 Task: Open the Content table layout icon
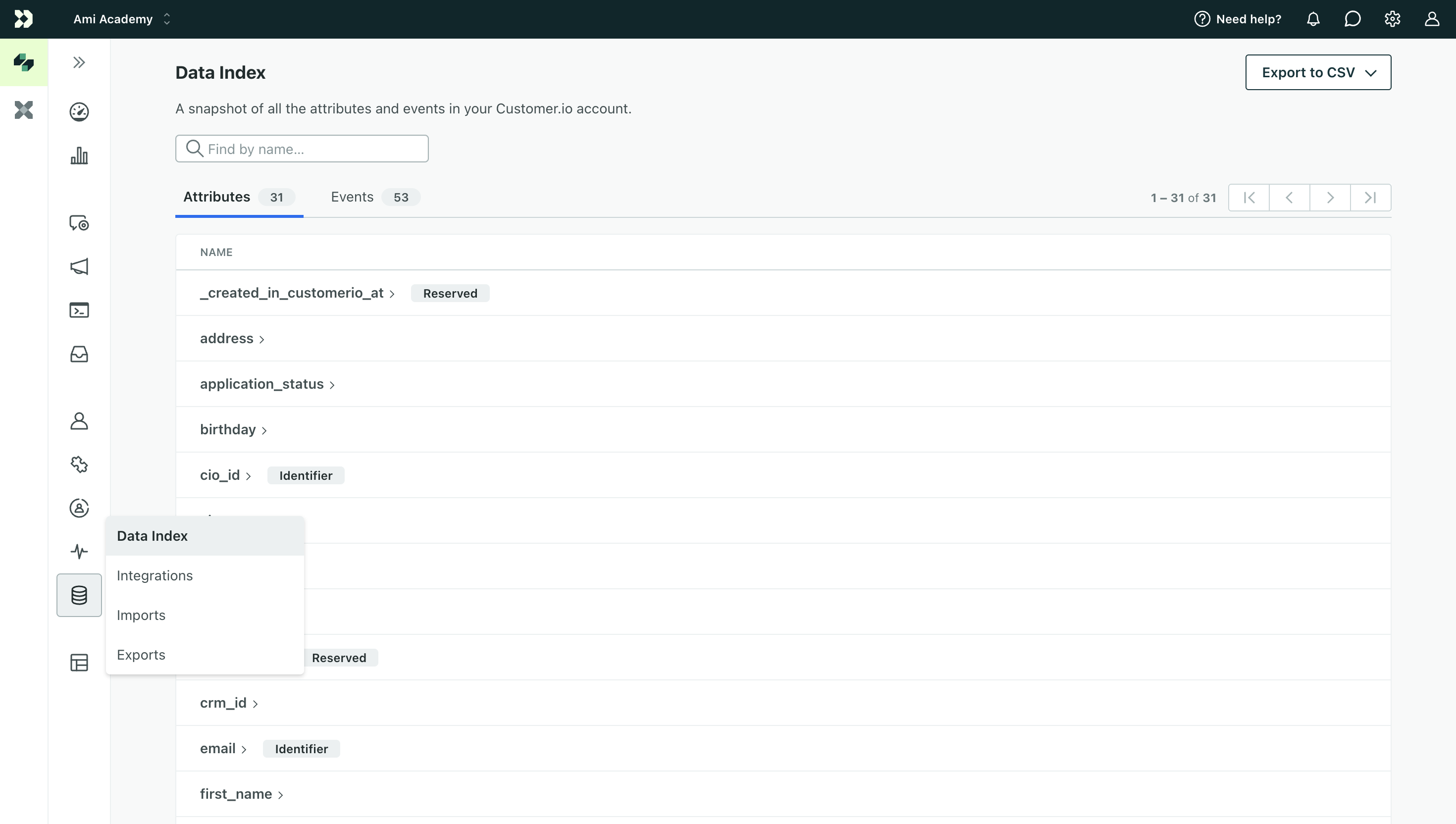(x=79, y=662)
